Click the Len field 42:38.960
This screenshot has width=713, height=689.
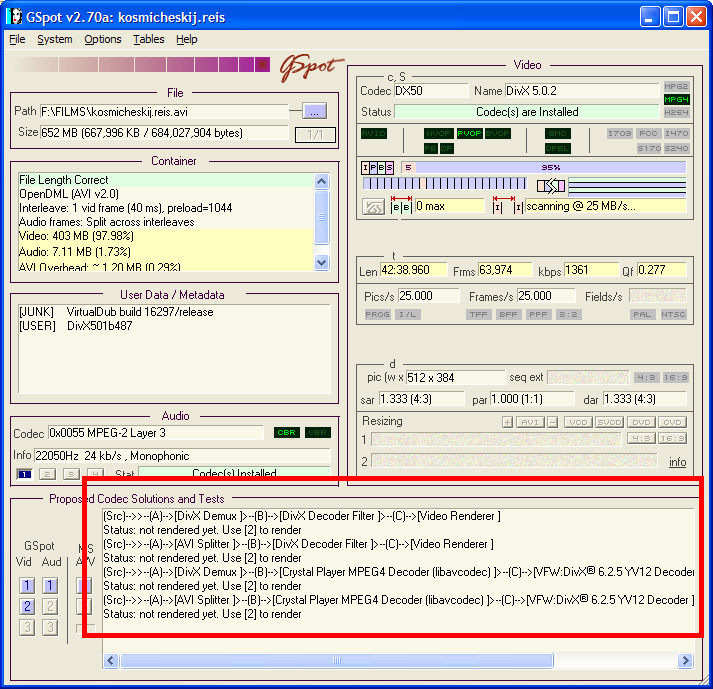coord(413,270)
